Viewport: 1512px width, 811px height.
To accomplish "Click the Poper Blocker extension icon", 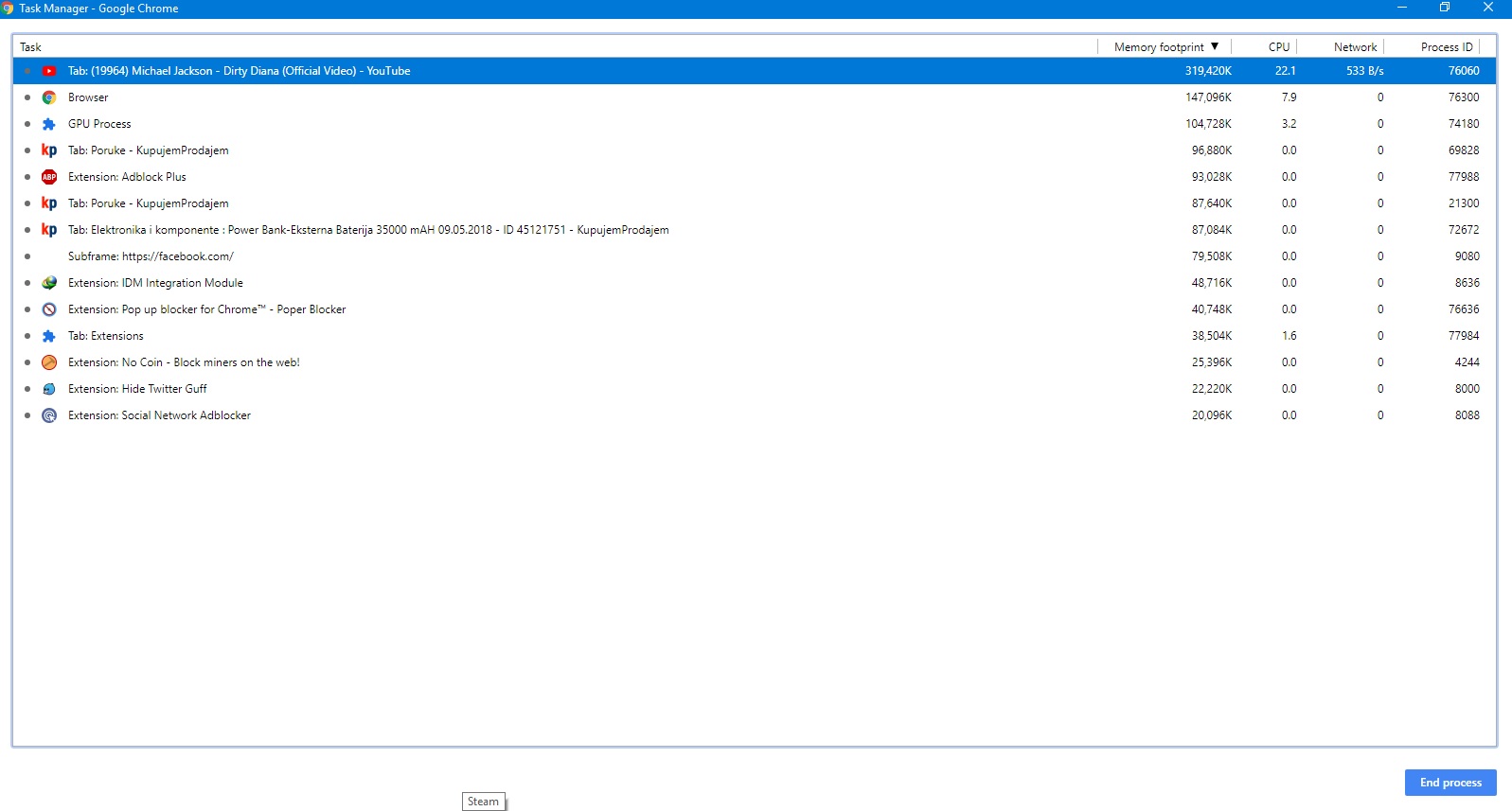I will (x=49, y=309).
